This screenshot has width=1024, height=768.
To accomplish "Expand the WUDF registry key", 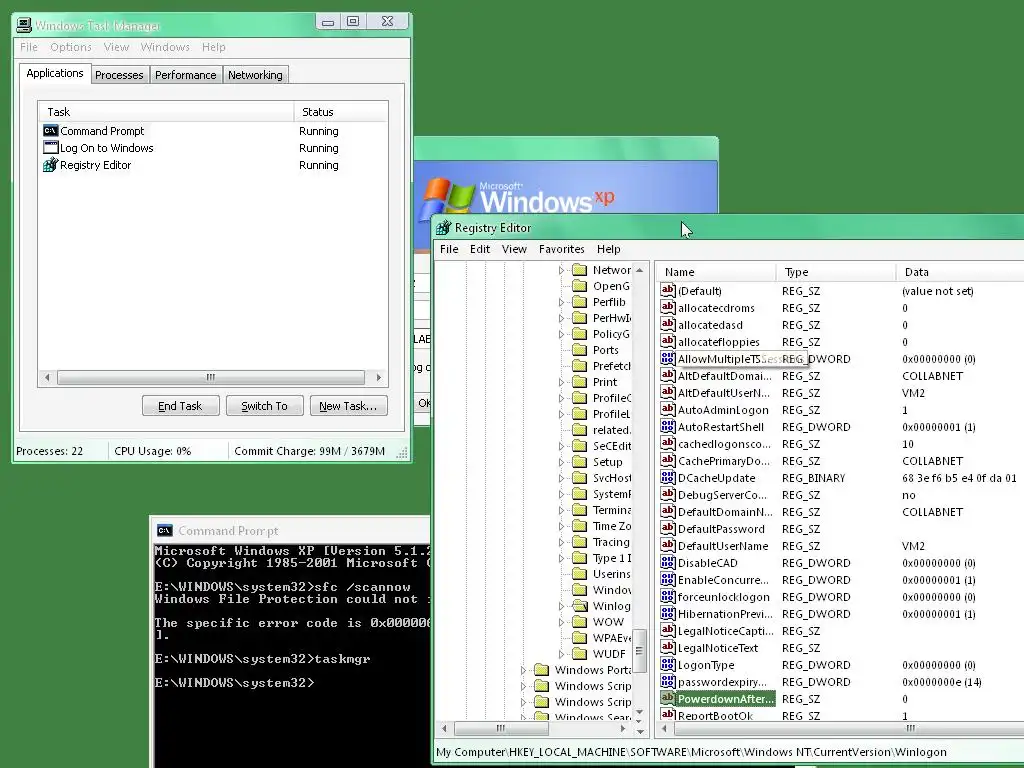I will tap(561, 654).
